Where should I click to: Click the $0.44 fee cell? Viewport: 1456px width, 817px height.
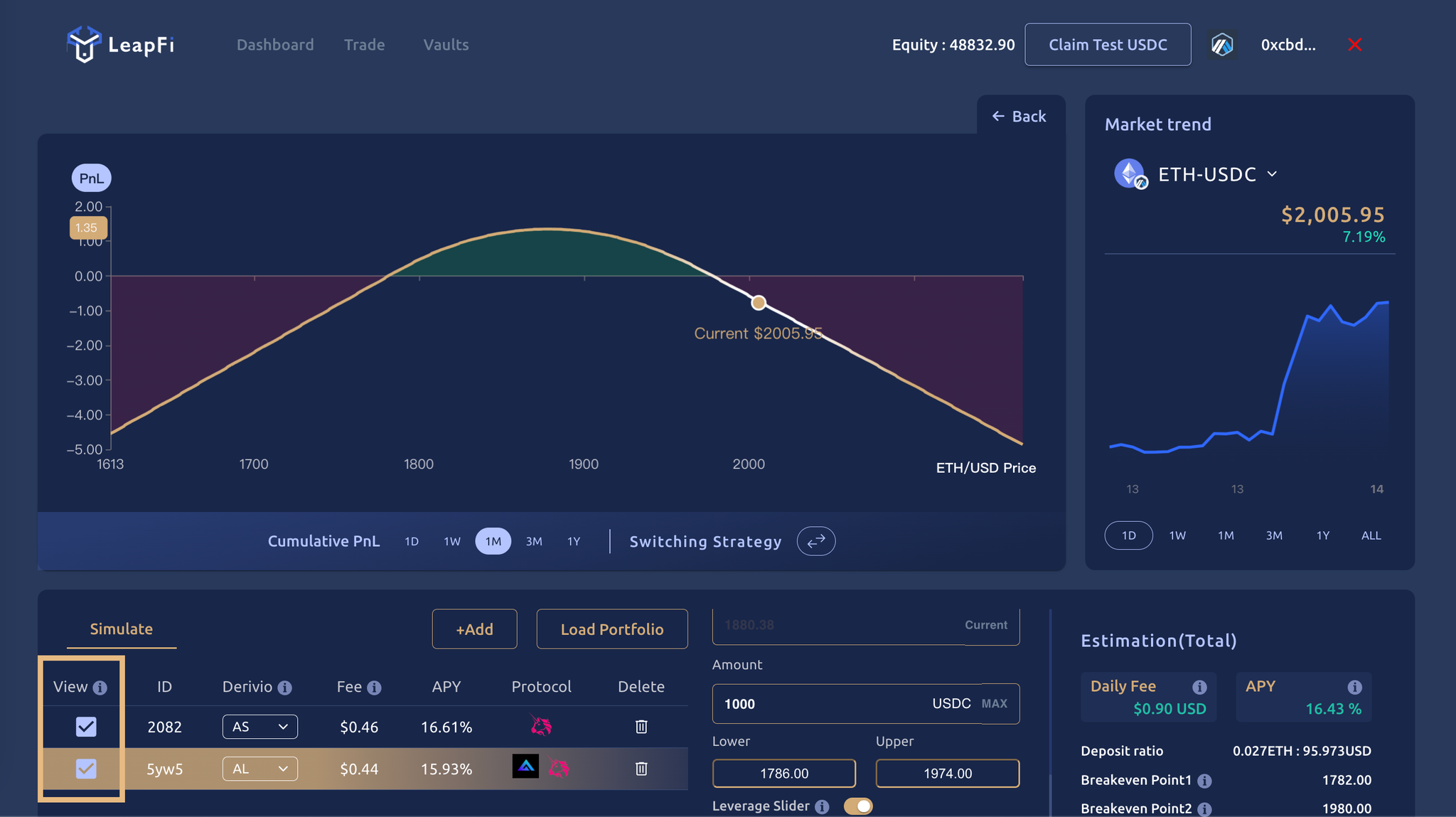pos(359,769)
